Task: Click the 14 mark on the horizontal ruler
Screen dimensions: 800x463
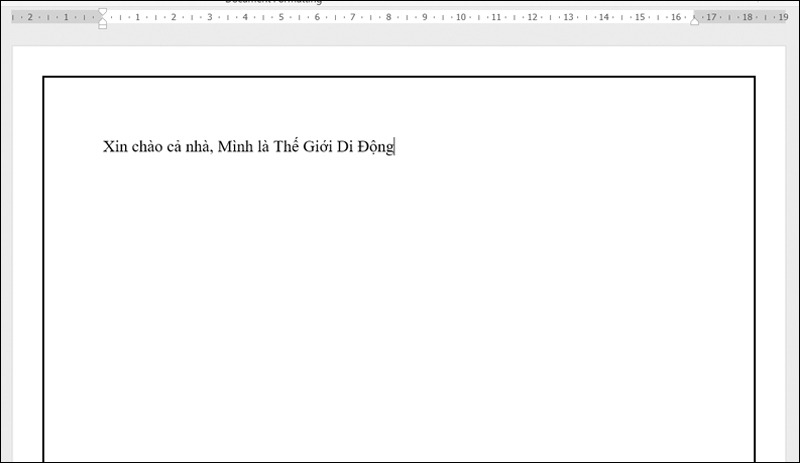Action: 604,17
